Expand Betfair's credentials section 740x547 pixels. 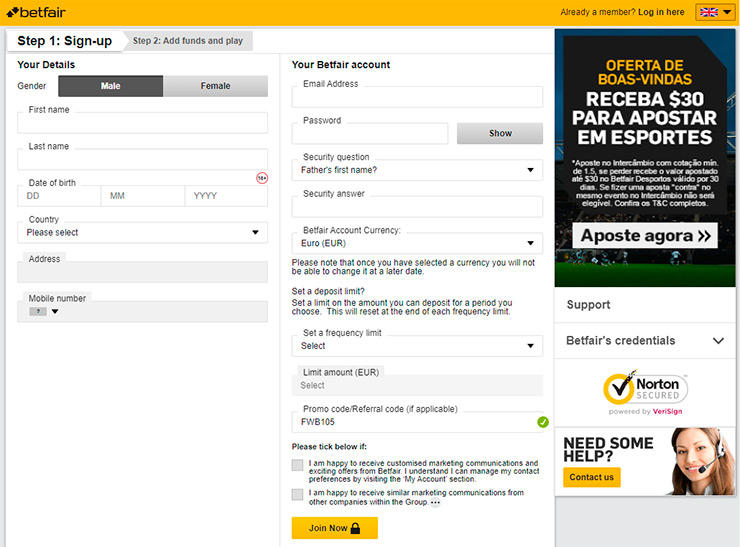pos(645,341)
